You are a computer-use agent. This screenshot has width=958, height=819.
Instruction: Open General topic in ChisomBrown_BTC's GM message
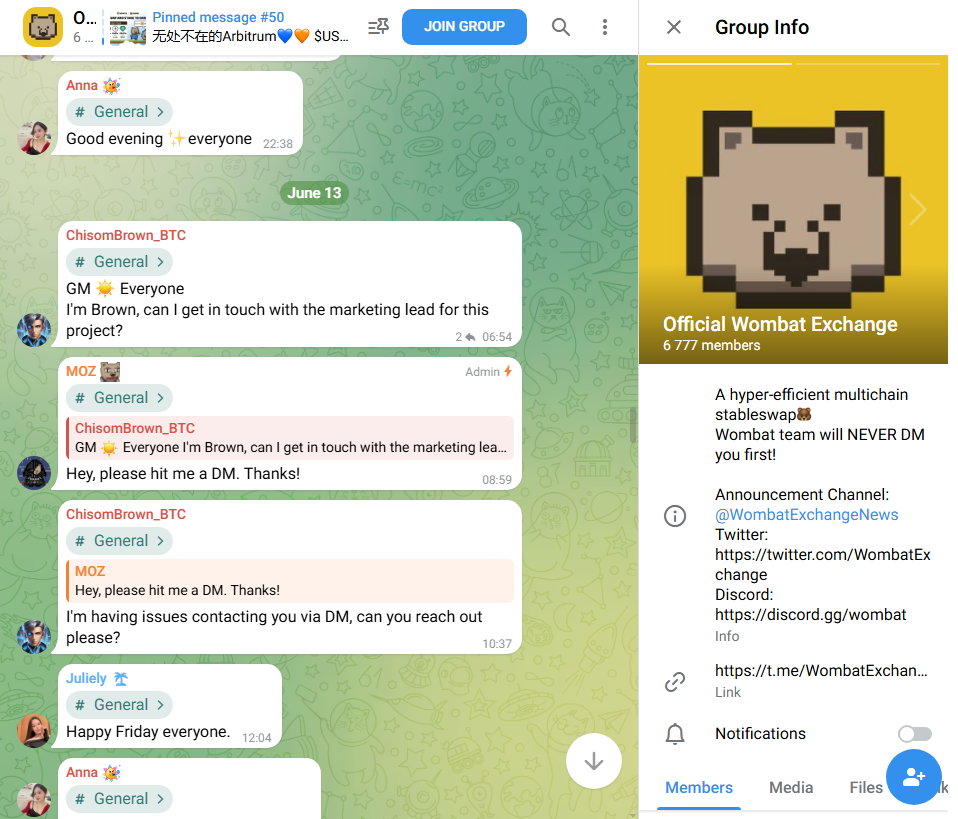tap(119, 262)
